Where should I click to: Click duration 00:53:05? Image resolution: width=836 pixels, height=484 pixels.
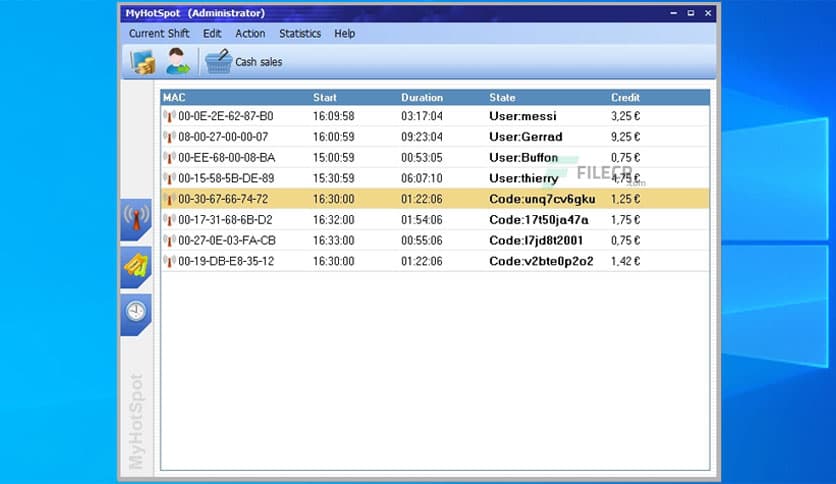click(422, 158)
